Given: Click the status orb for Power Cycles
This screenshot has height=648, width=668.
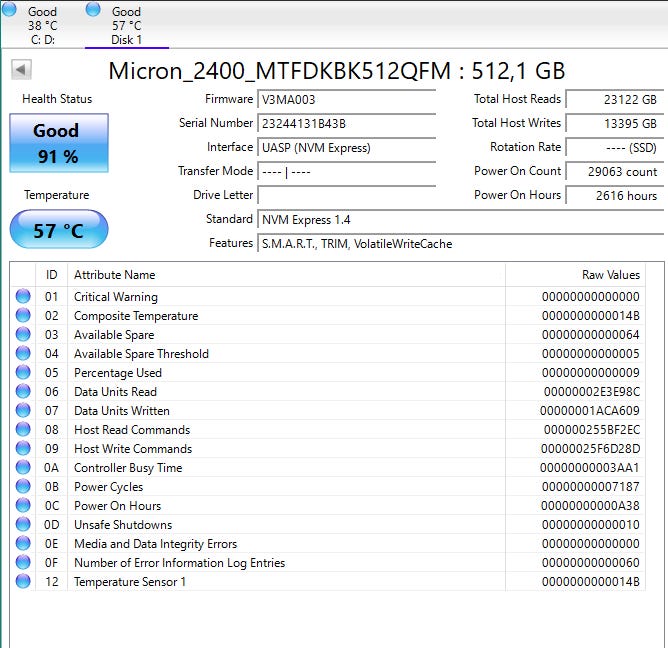Looking at the screenshot, I should point(23,487).
